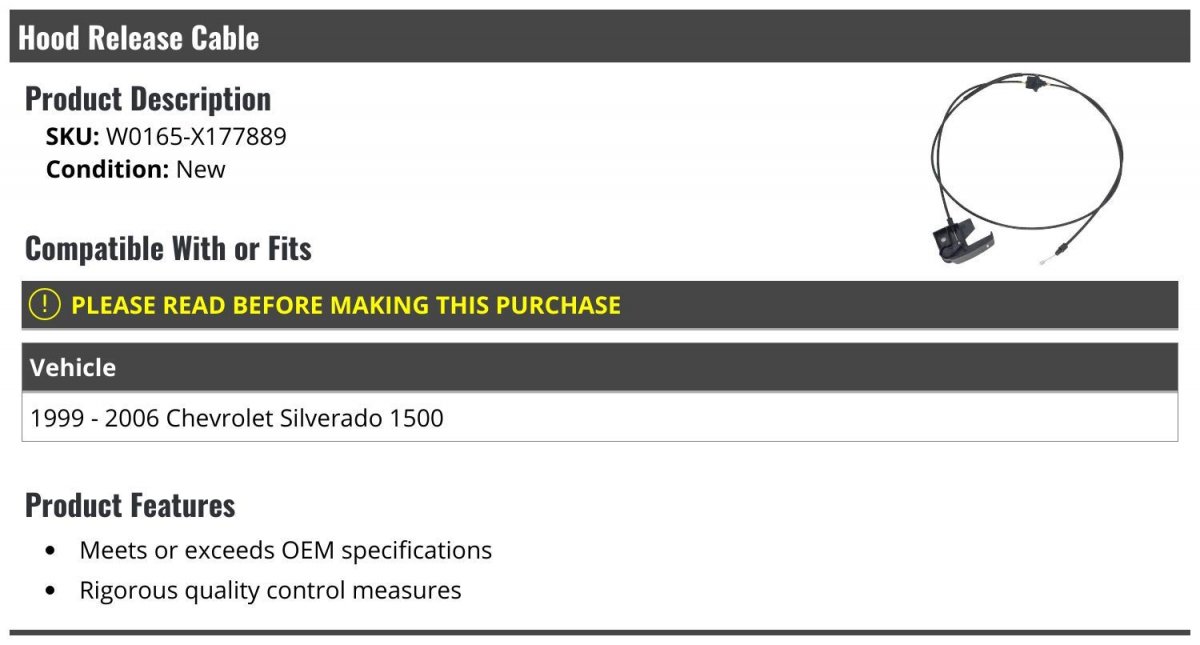Click the Condition: New line
Image resolution: width=1200 pixels, height=645 pixels.
tap(136, 169)
